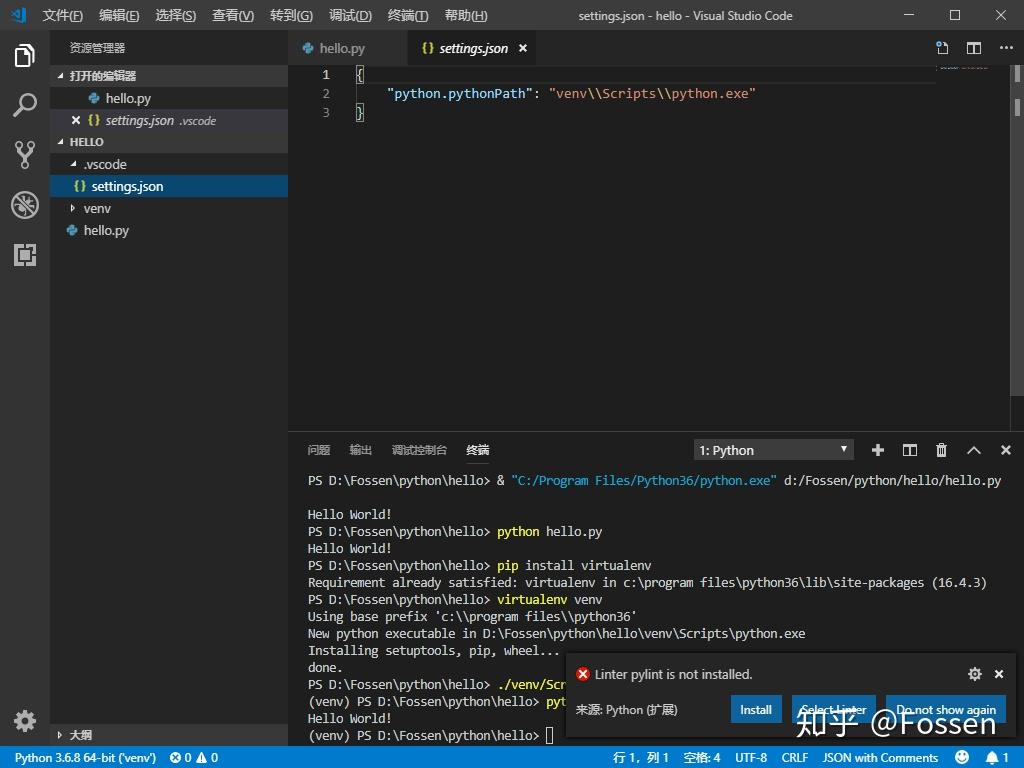Click the Select Linter button
This screenshot has height=768, width=1024.
pyautogui.click(x=833, y=709)
